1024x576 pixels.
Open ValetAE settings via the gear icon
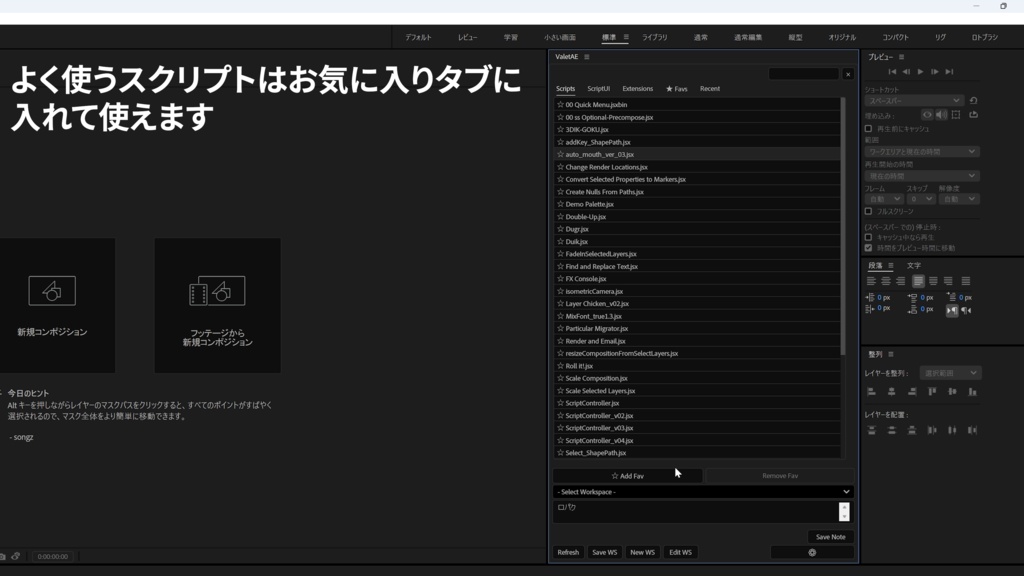pos(810,552)
